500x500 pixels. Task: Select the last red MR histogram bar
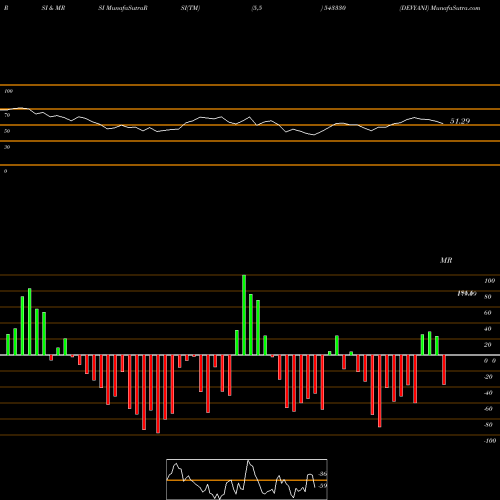[x=444, y=370]
